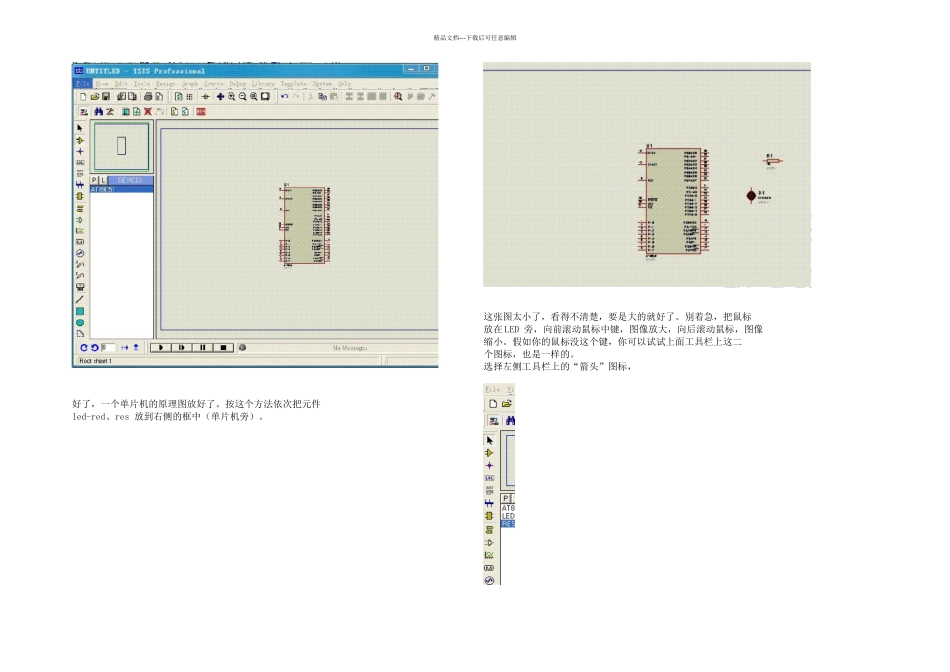This screenshot has width=950, height=672.
Task: Open File menu in main ISIS window
Action: pyautogui.click(x=83, y=84)
